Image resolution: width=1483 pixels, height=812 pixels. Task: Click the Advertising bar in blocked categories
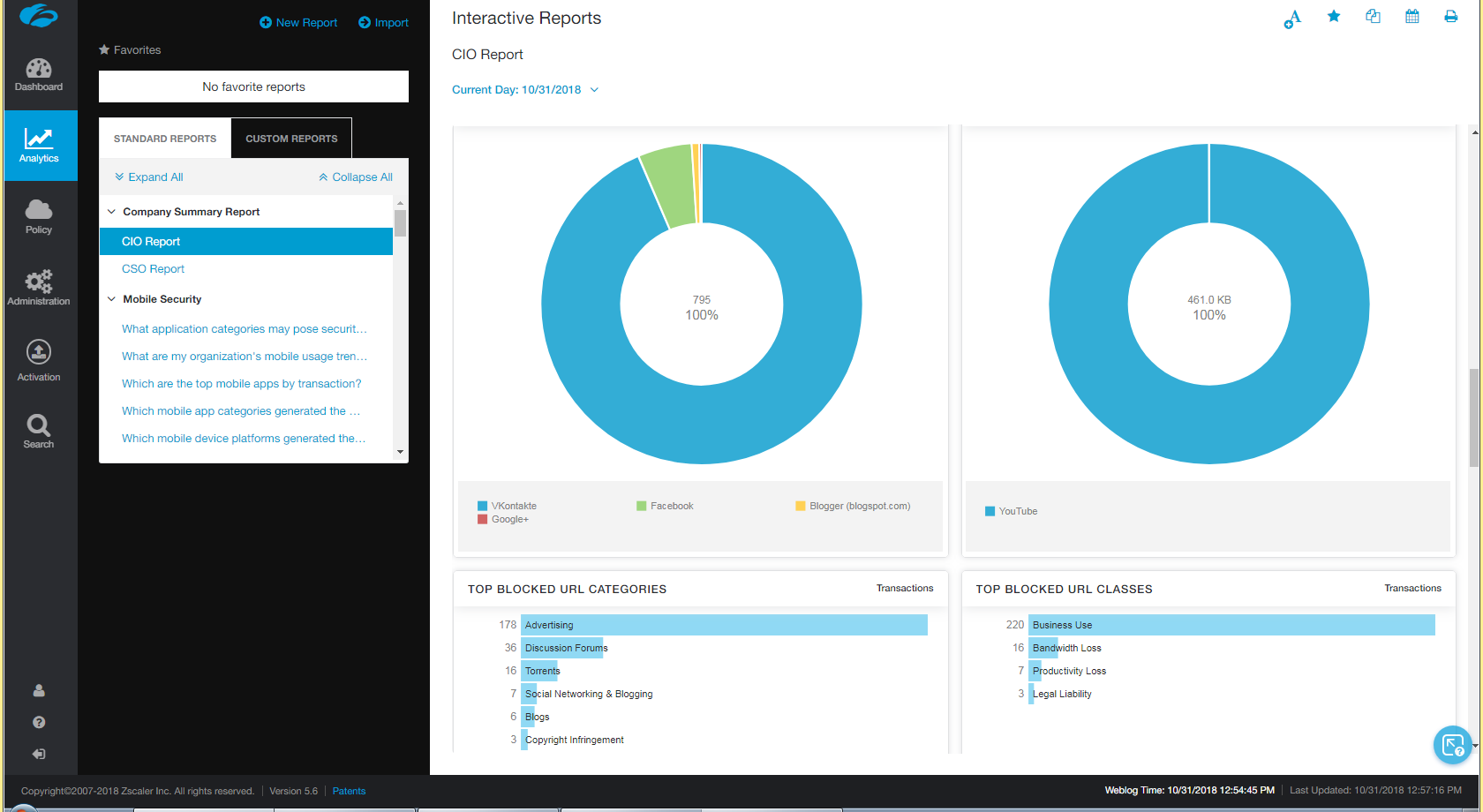click(724, 625)
